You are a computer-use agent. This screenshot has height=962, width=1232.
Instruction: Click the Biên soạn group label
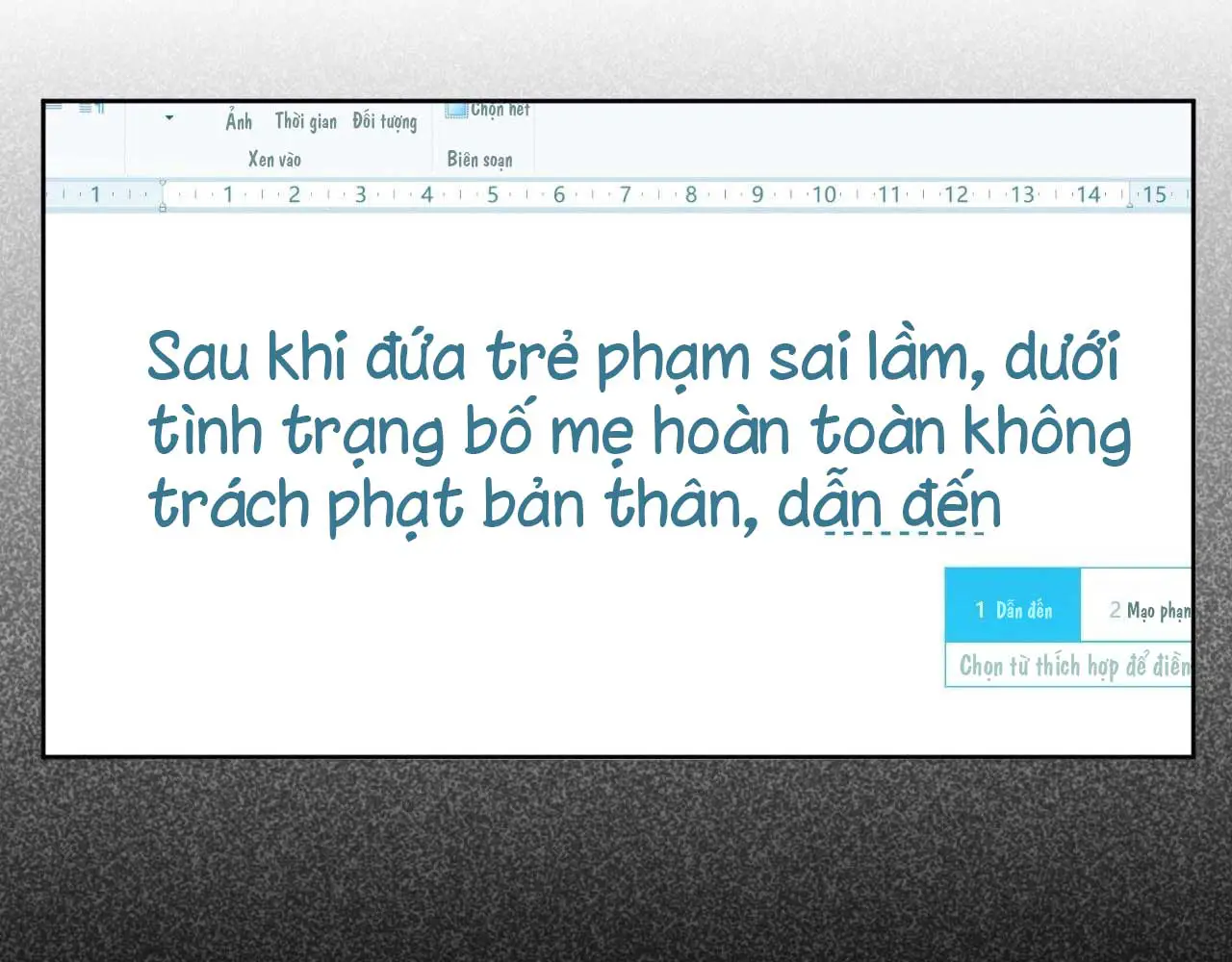479,160
